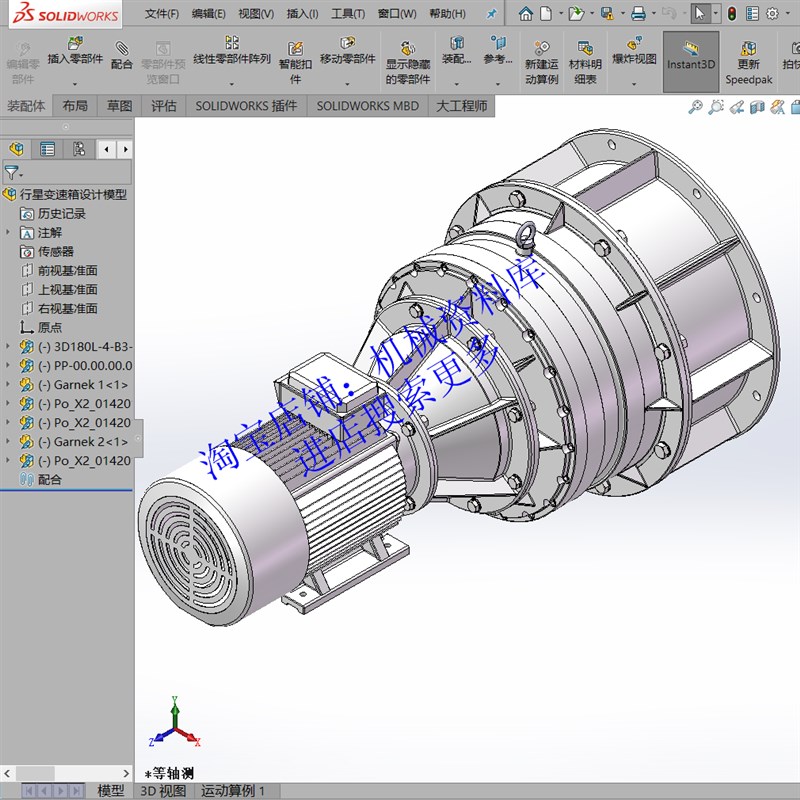This screenshot has height=800, width=800.
Task: Click the Open file folder icon
Action: (576, 13)
